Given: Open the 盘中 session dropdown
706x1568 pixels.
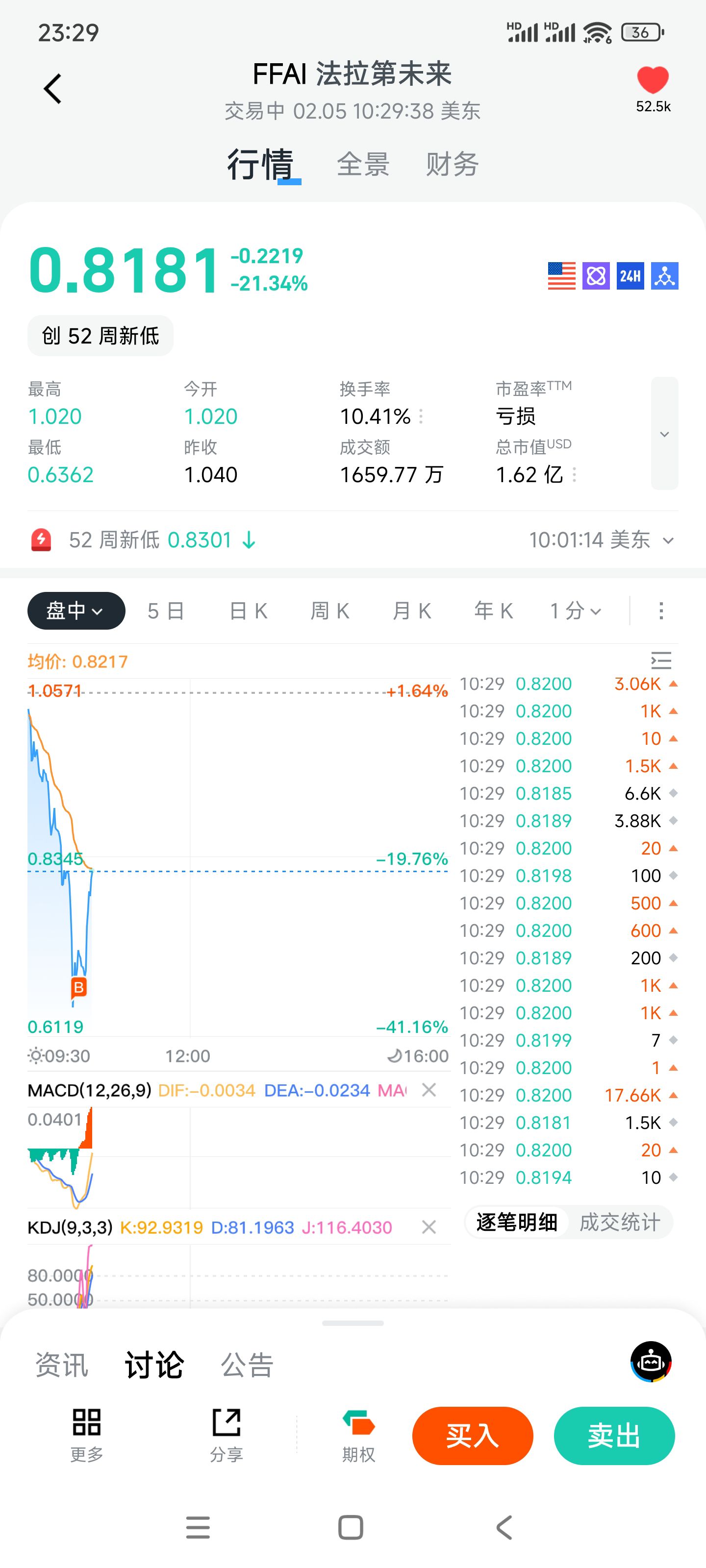Looking at the screenshot, I should (x=76, y=611).
